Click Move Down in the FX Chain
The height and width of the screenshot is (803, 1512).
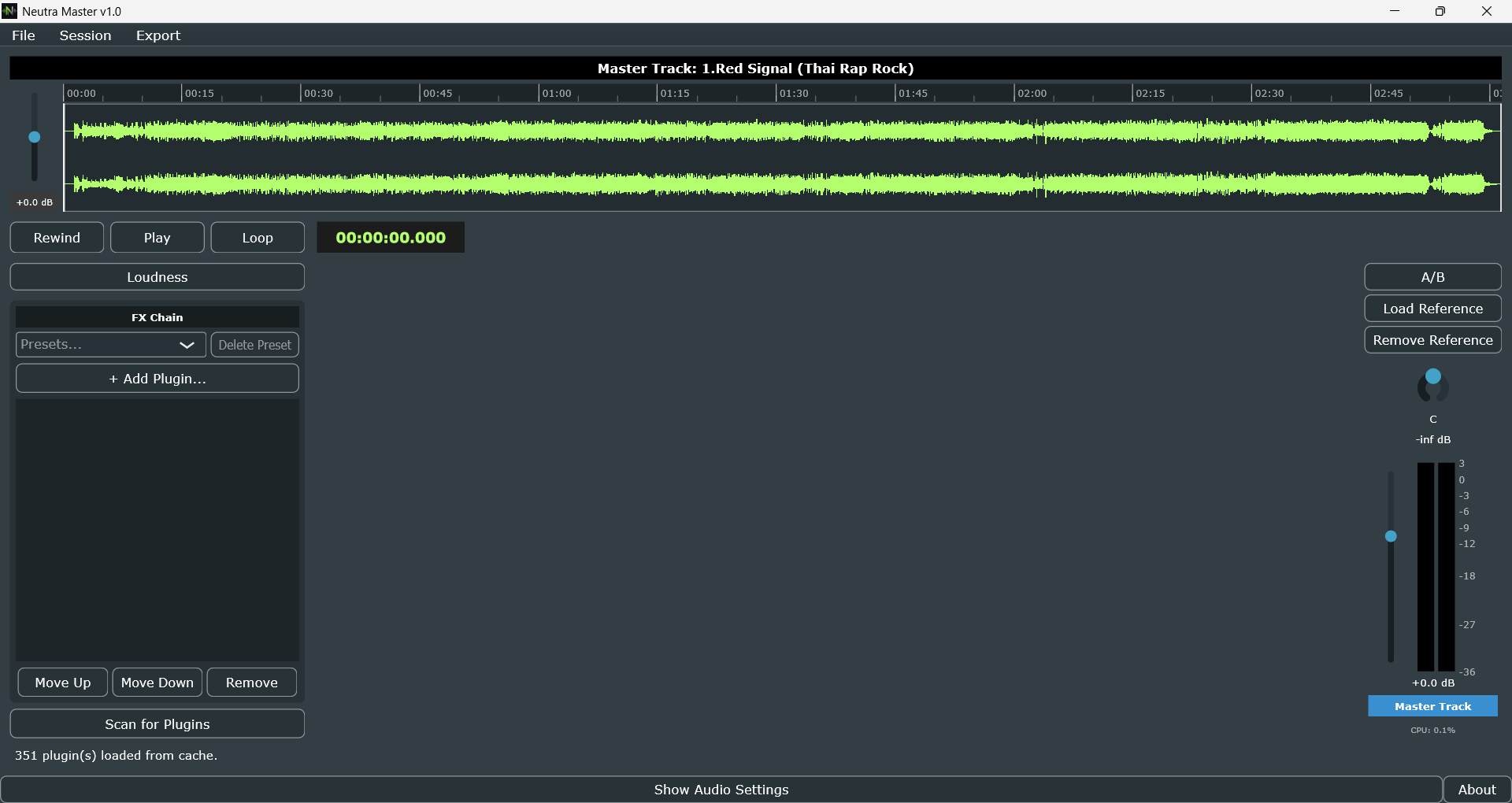pos(157,683)
